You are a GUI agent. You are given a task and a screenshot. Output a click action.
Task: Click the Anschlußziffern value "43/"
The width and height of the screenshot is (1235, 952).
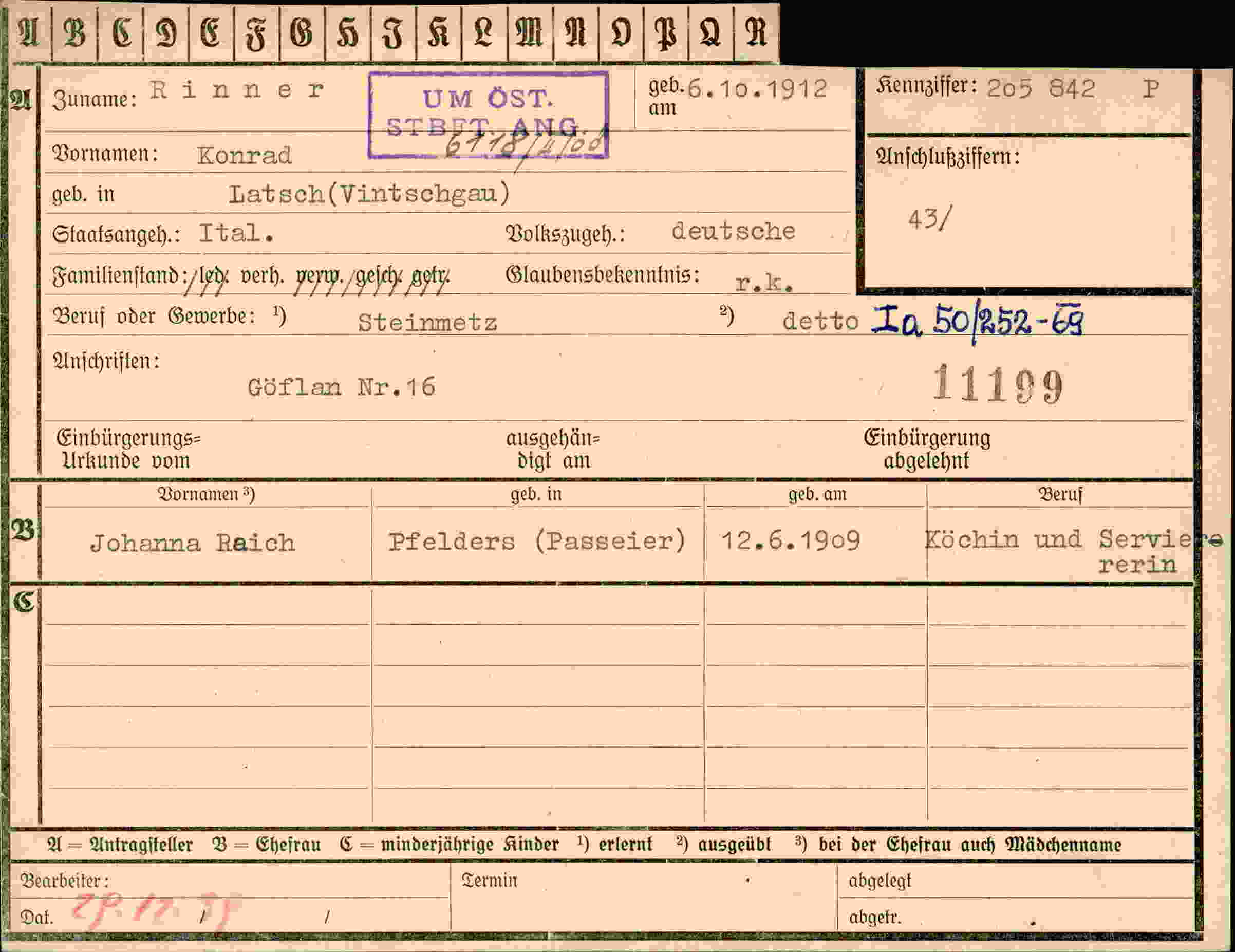(x=930, y=218)
